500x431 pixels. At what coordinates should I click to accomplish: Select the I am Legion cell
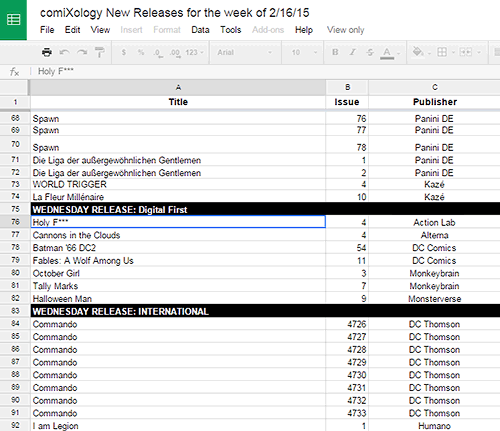[x=178, y=426]
